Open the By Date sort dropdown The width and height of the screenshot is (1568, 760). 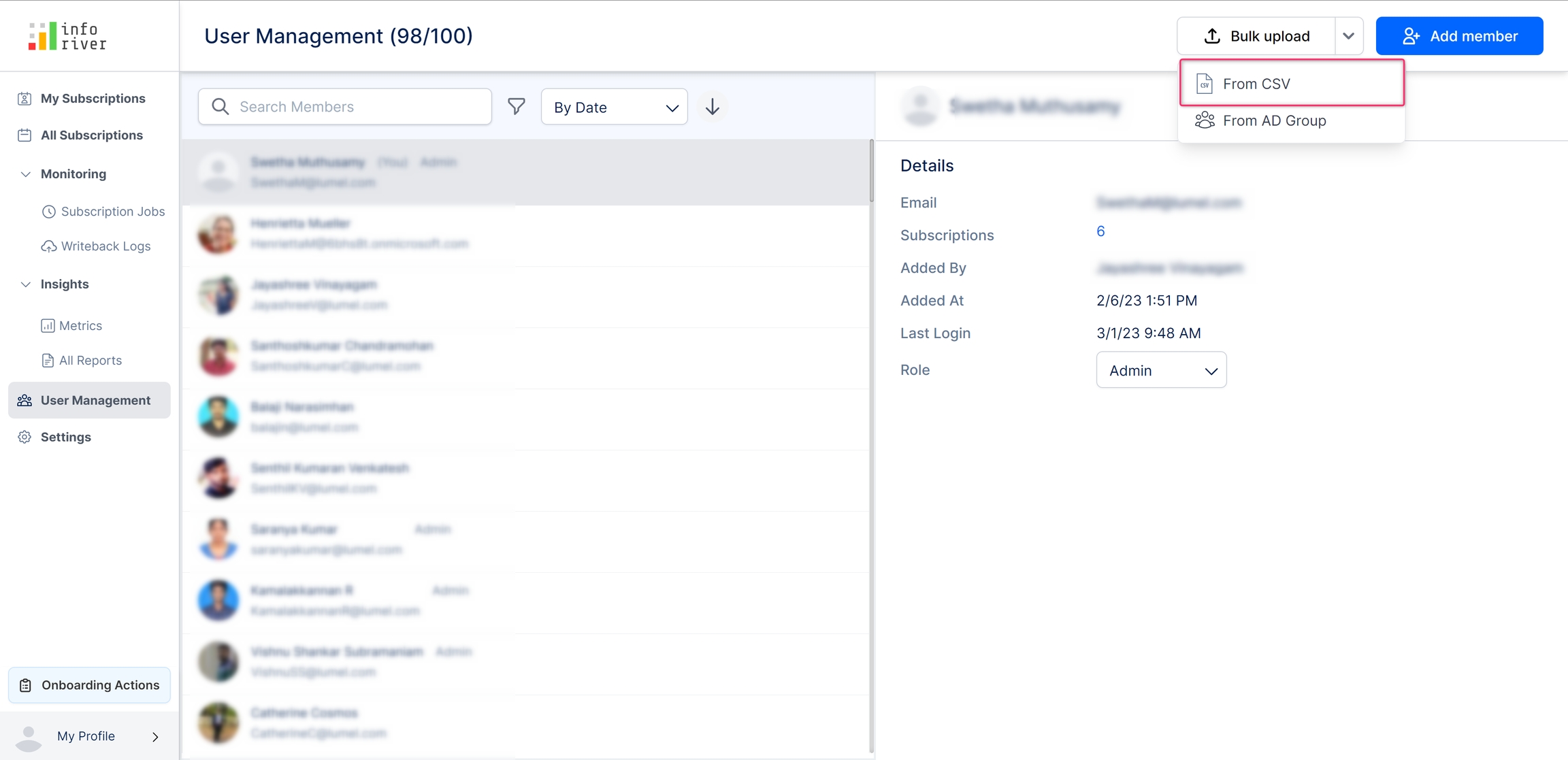(x=614, y=107)
